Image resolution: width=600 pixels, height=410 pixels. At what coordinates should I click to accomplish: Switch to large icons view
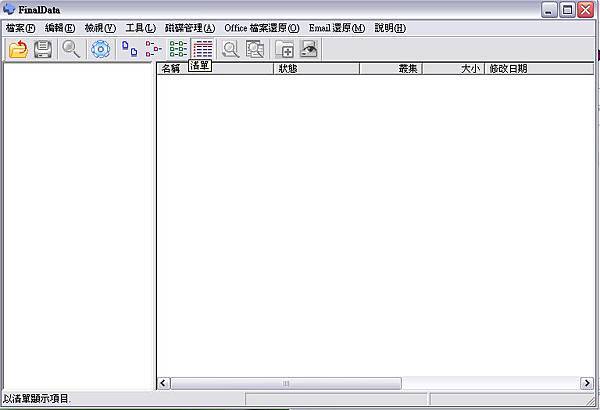(129, 49)
